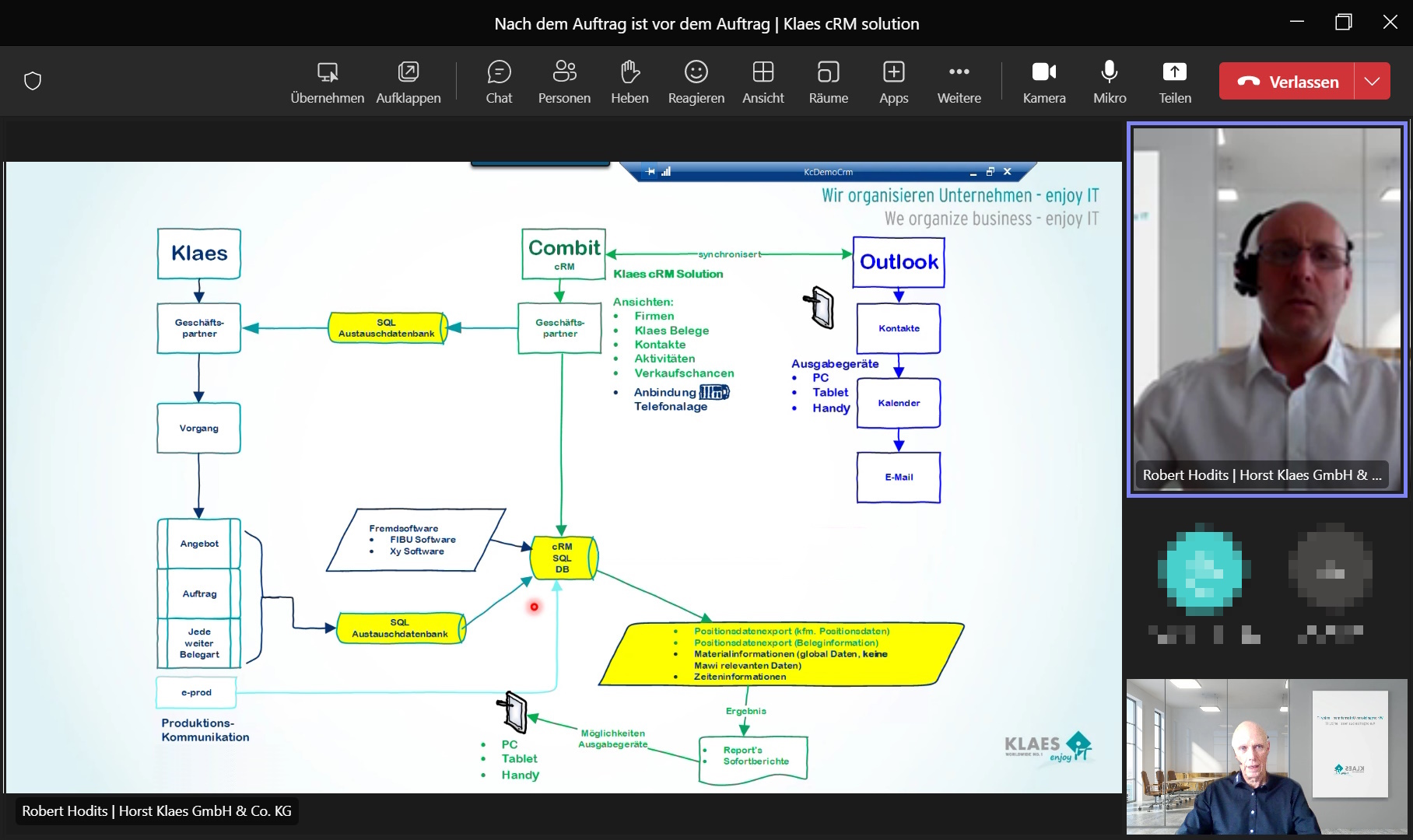The image size is (1413, 840).
Task: Select the teal avatar participant
Action: click(x=1204, y=572)
